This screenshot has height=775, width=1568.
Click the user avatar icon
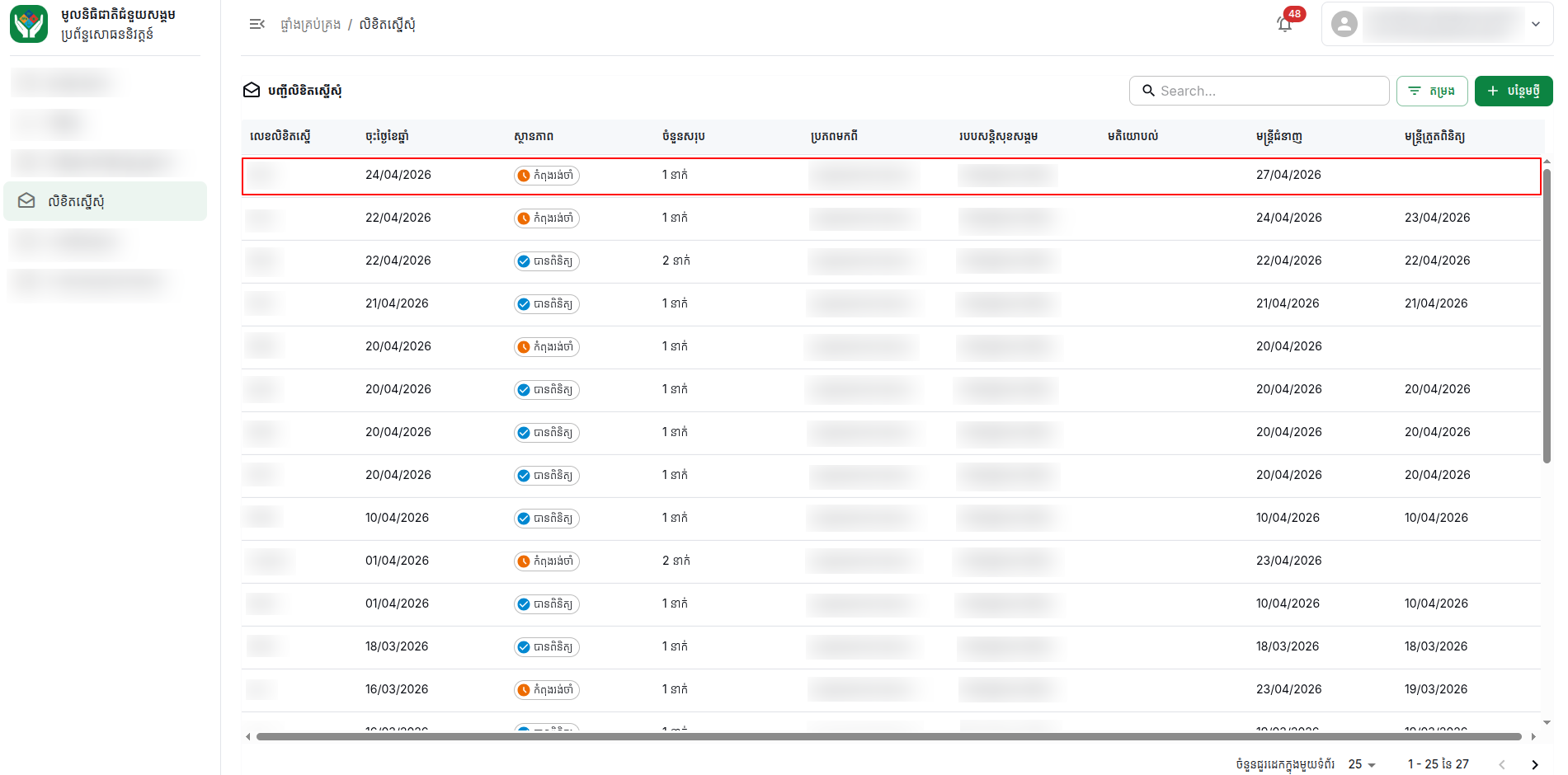click(x=1344, y=24)
